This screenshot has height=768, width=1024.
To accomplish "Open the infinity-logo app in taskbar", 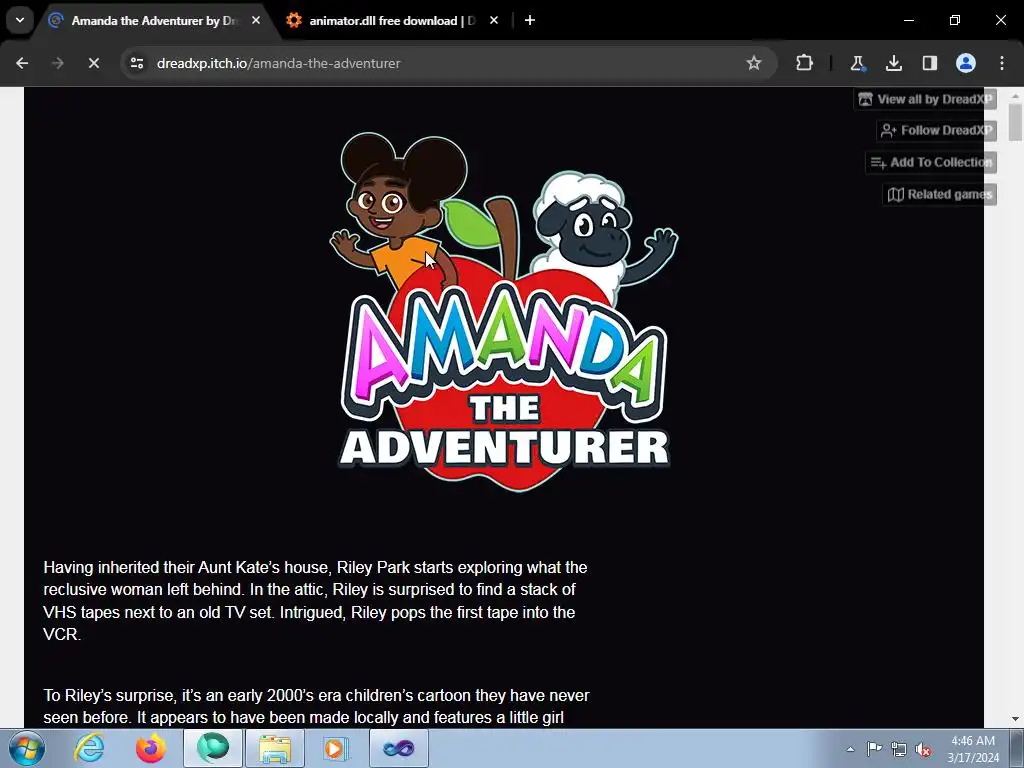I will coord(399,748).
